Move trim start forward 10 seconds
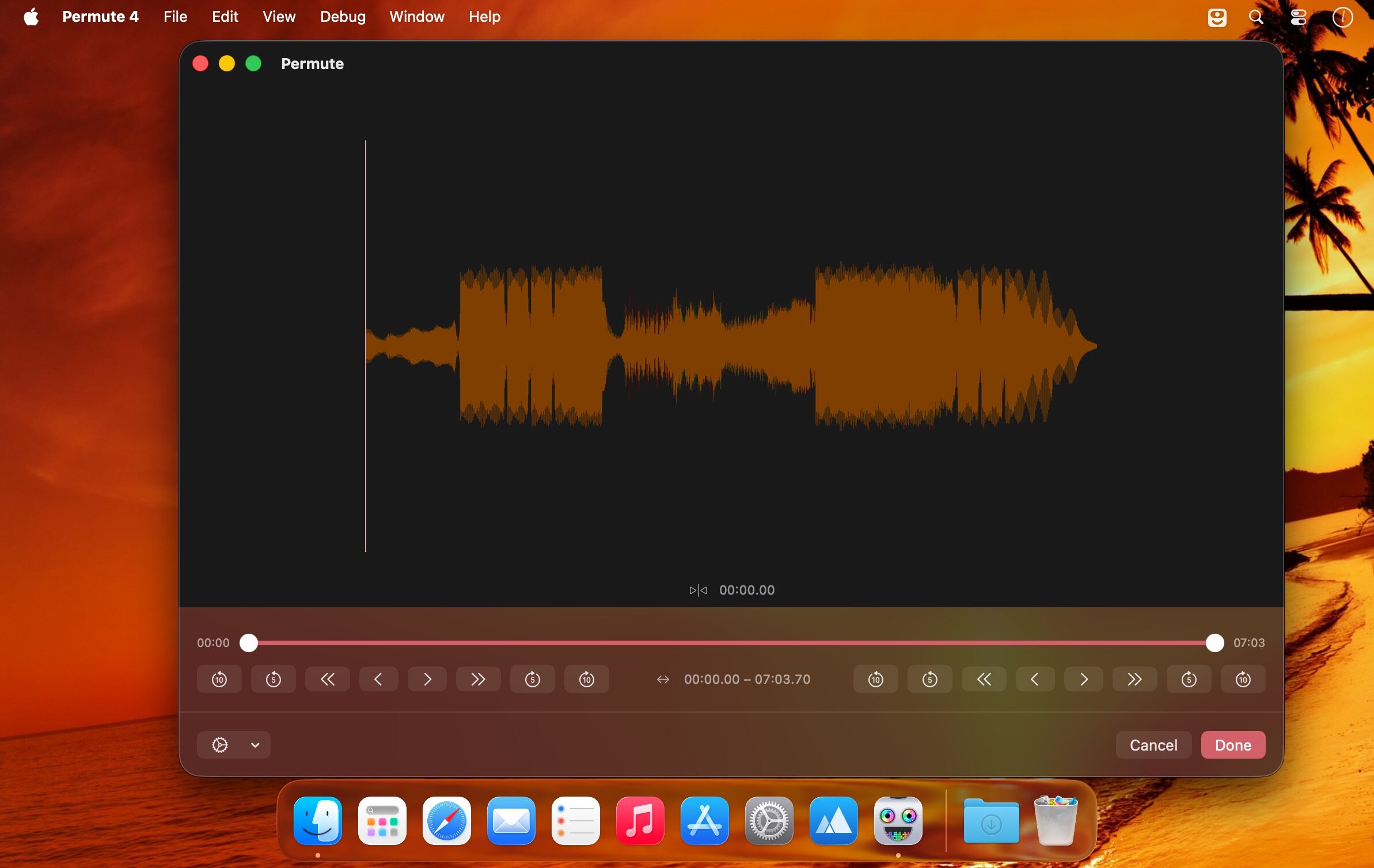 [x=587, y=679]
